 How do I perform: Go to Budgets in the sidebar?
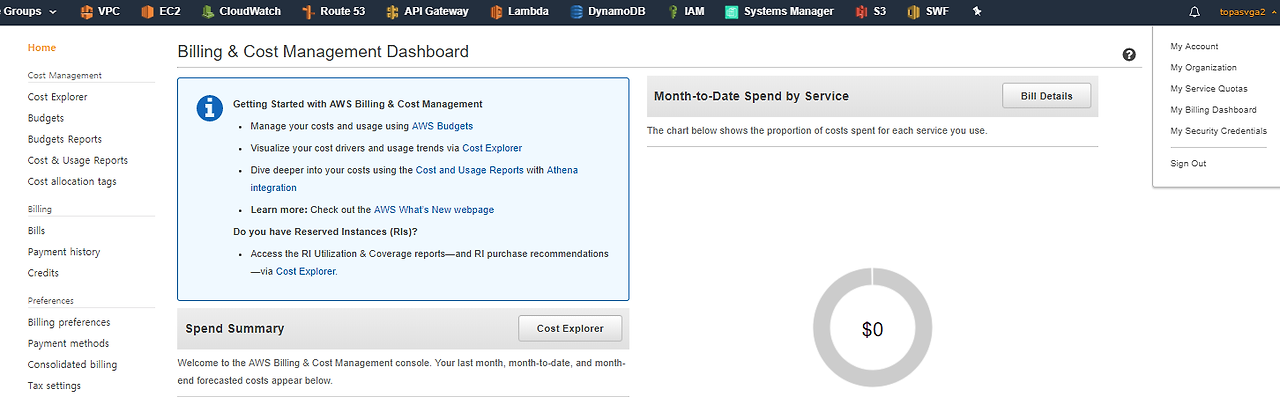coord(46,118)
